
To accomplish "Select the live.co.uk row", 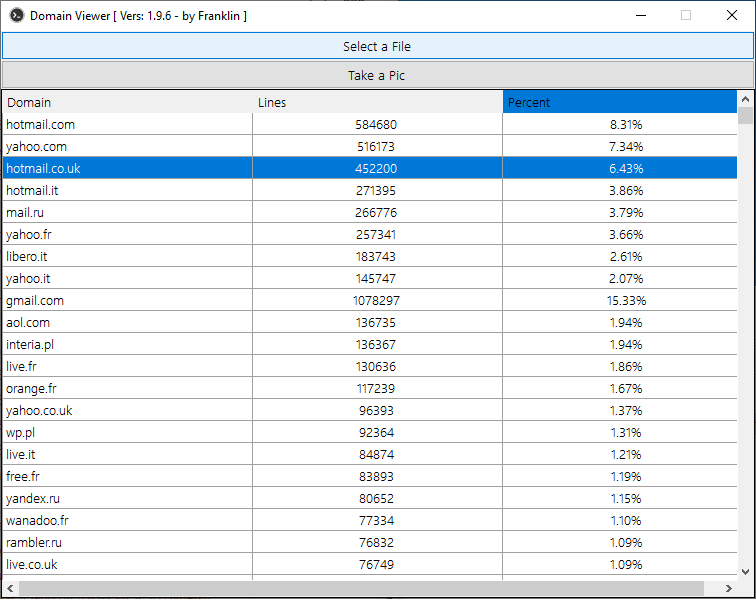I will [x=32, y=565].
